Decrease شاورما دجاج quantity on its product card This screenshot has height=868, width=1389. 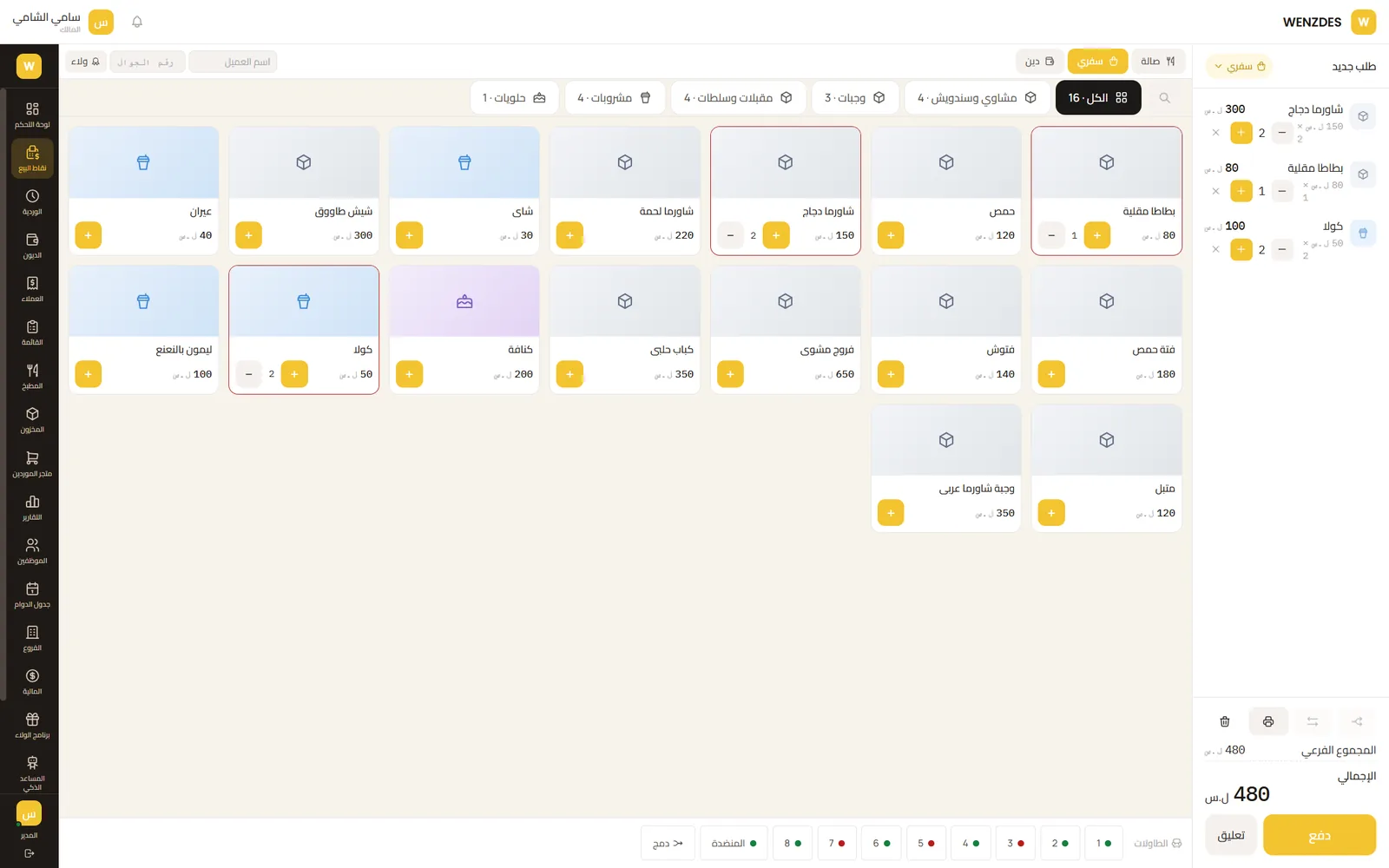pos(730,235)
